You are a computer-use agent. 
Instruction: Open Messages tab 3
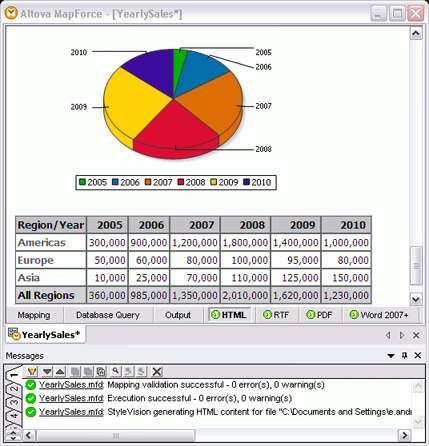[13, 402]
